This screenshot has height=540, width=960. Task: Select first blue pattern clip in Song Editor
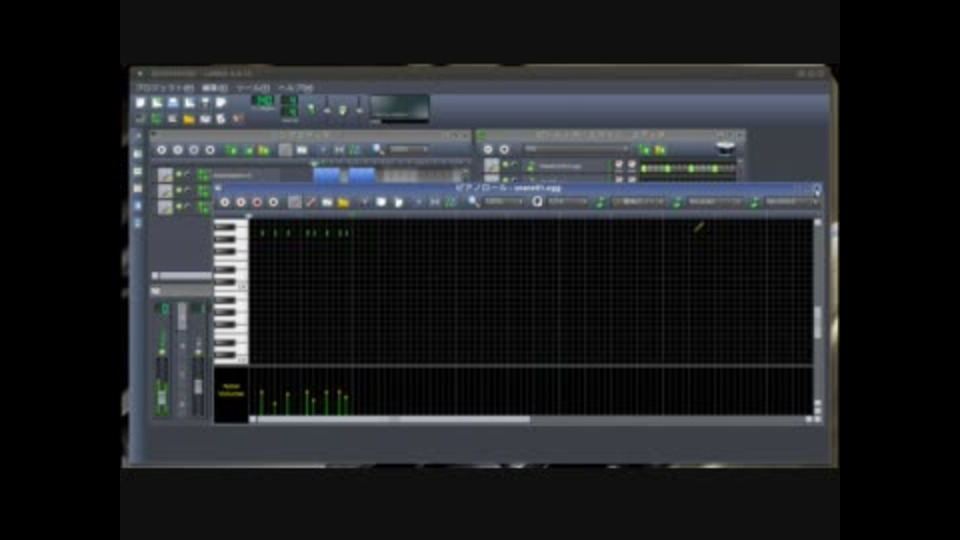tap(327, 176)
